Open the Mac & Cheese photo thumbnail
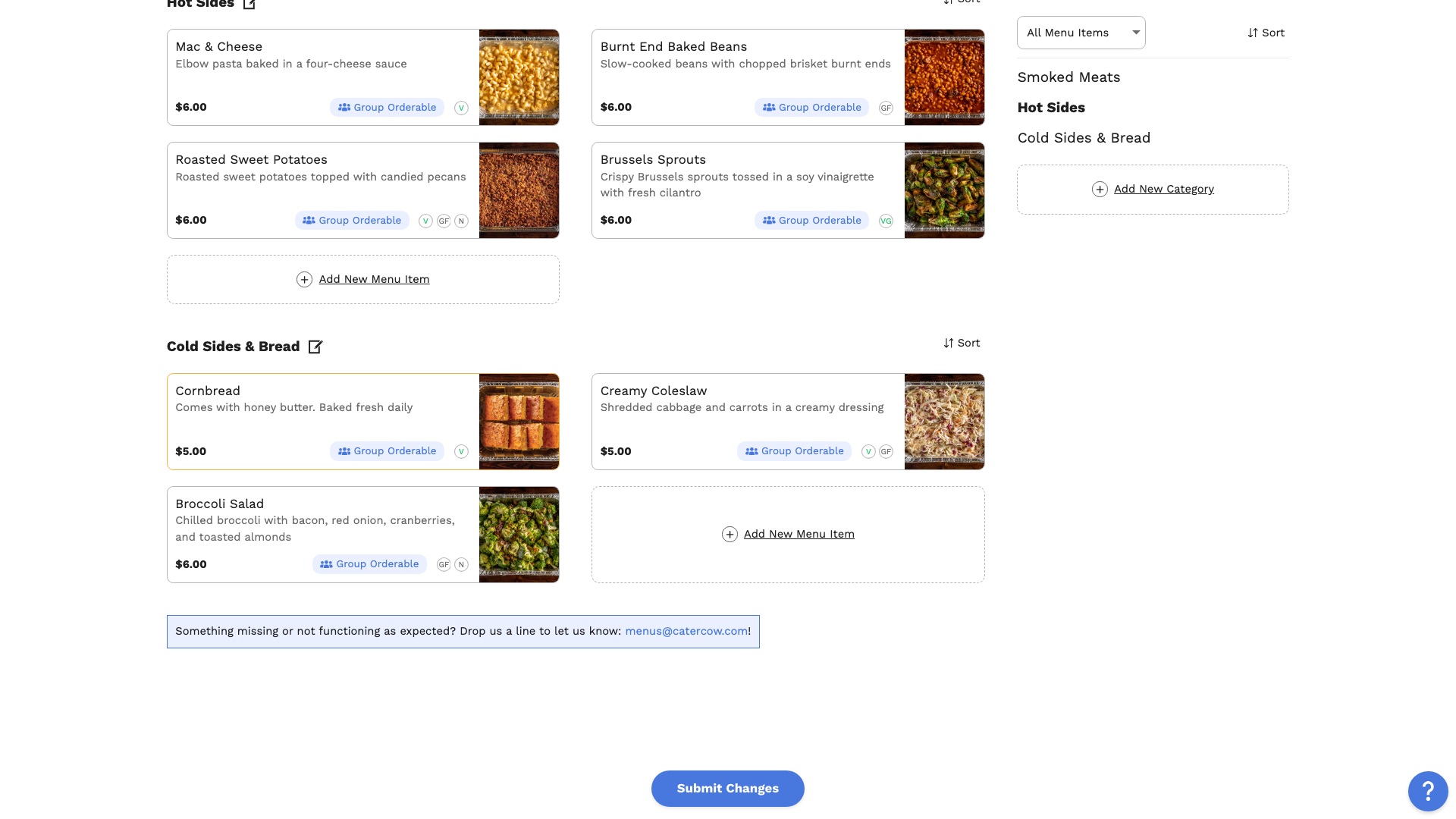This screenshot has width=1456, height=819. (x=519, y=77)
